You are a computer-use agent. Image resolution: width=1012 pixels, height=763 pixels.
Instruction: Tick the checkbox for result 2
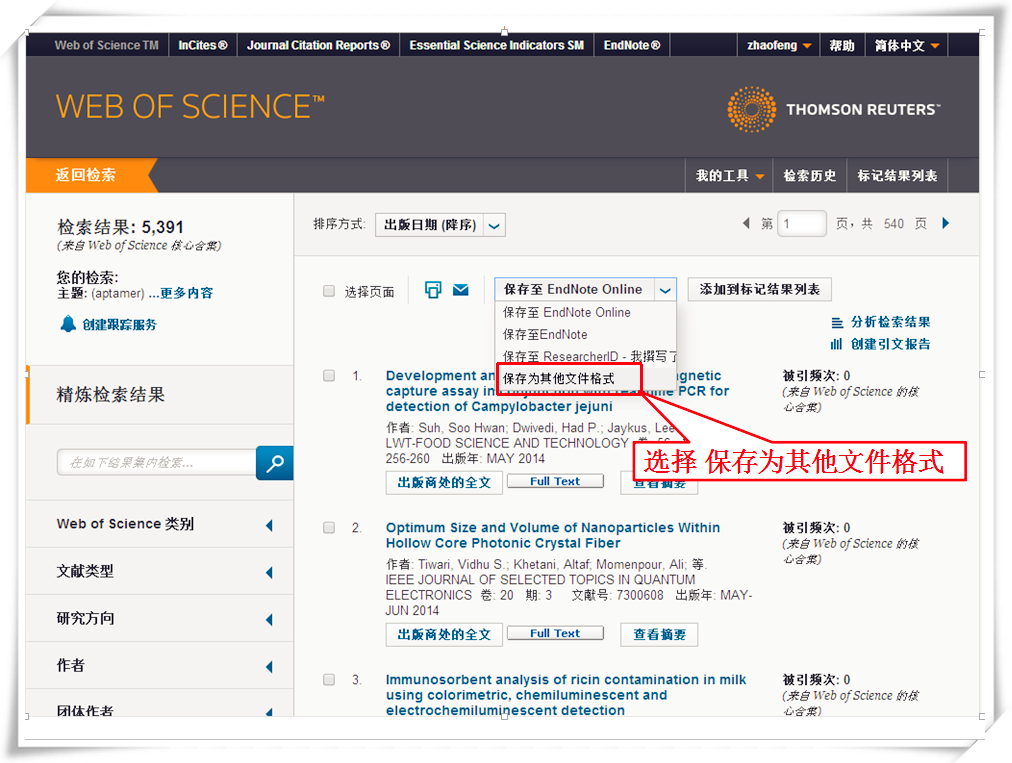click(329, 528)
